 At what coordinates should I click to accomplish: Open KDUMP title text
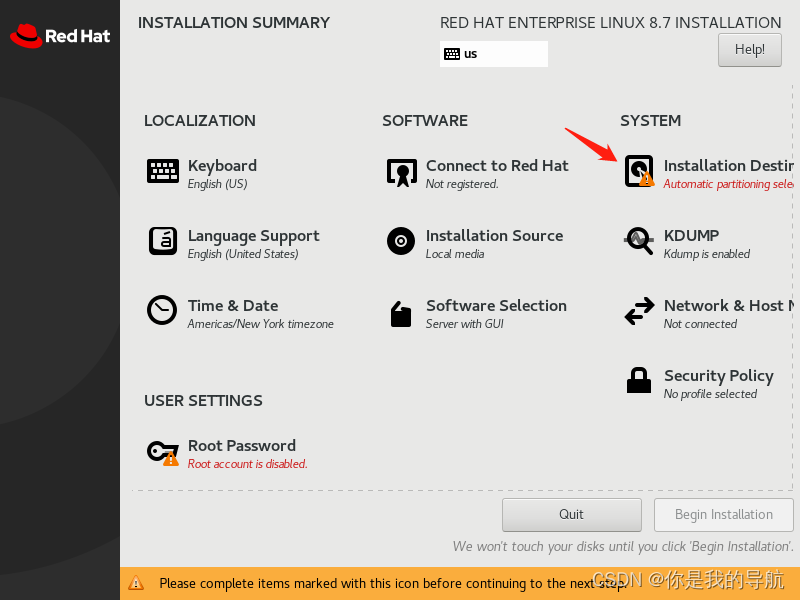click(691, 236)
